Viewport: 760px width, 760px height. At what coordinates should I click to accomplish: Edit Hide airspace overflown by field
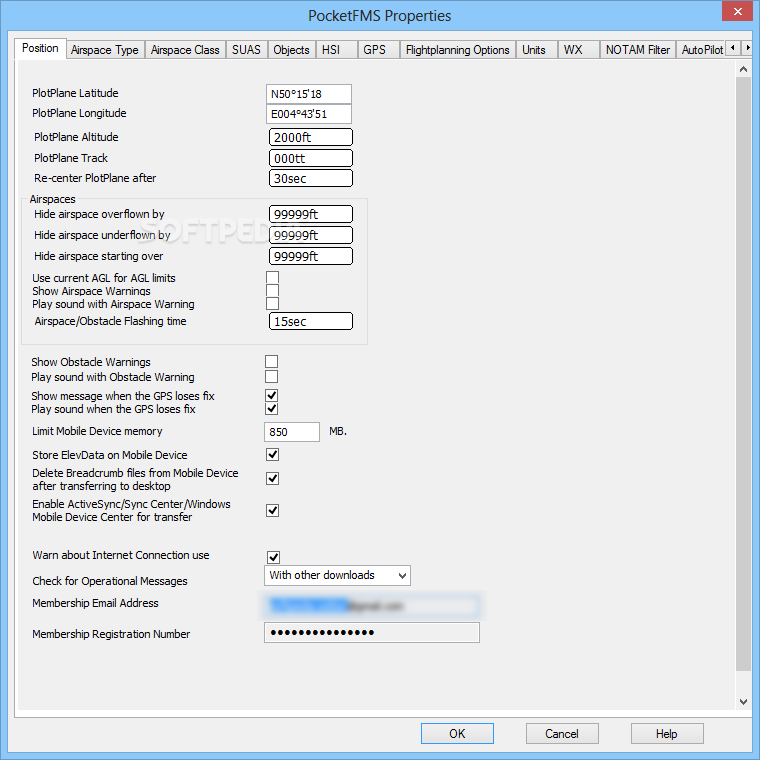click(311, 214)
